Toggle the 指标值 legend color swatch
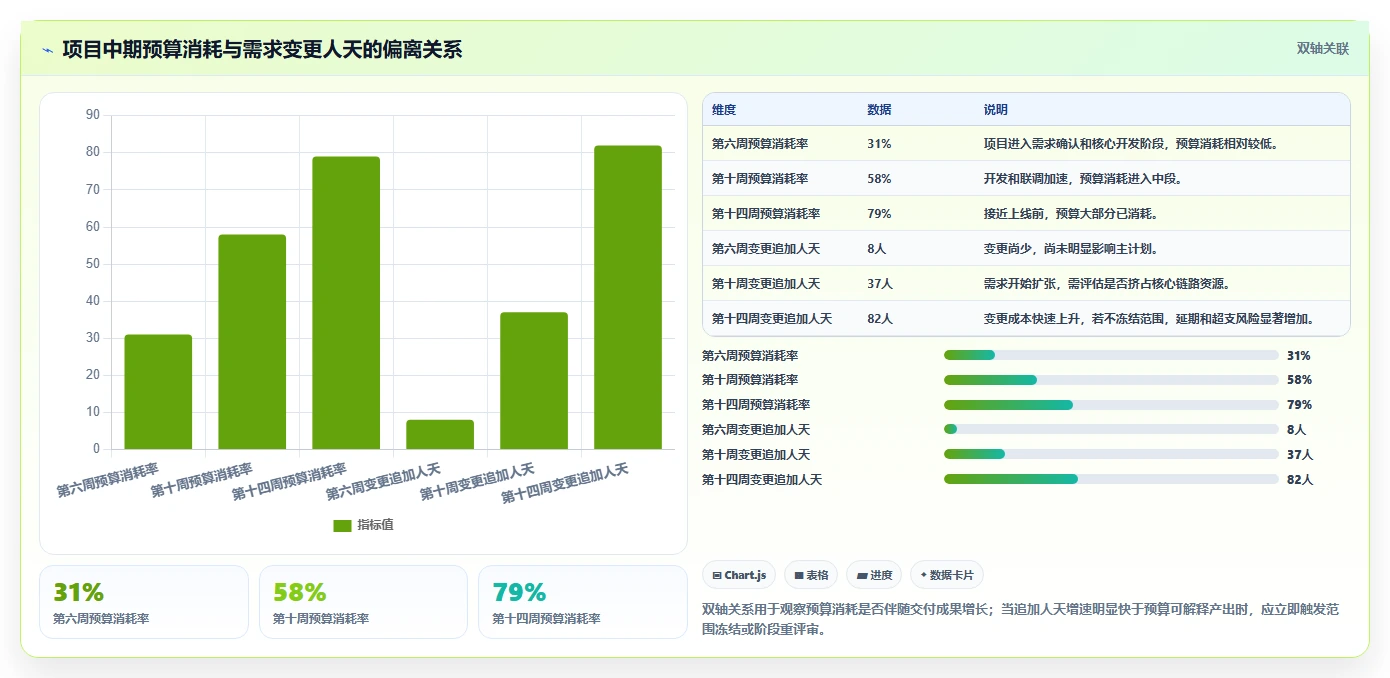 (342, 525)
